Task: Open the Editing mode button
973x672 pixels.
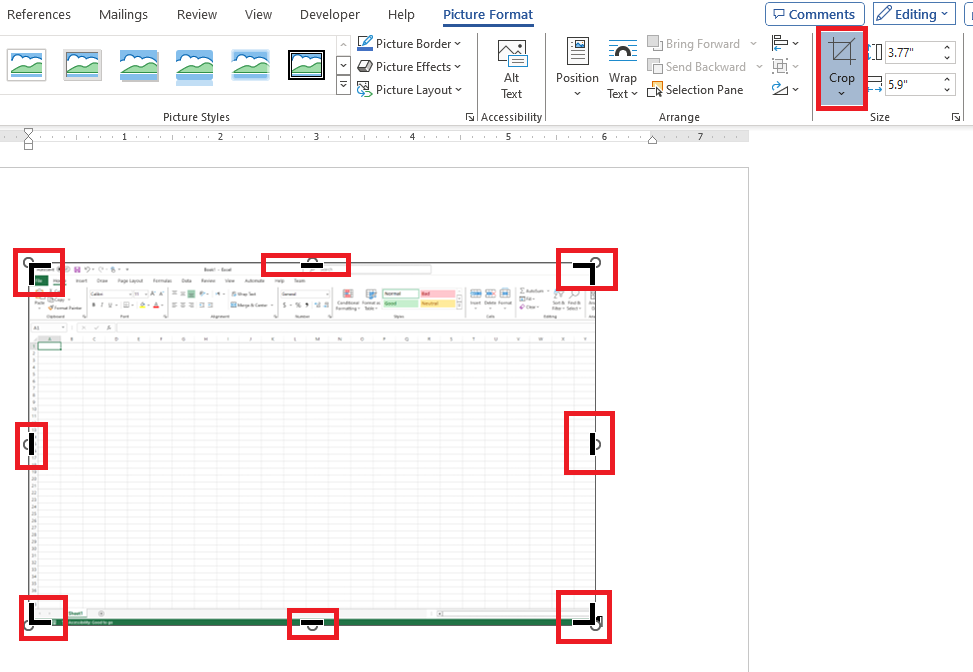Action: pos(912,15)
